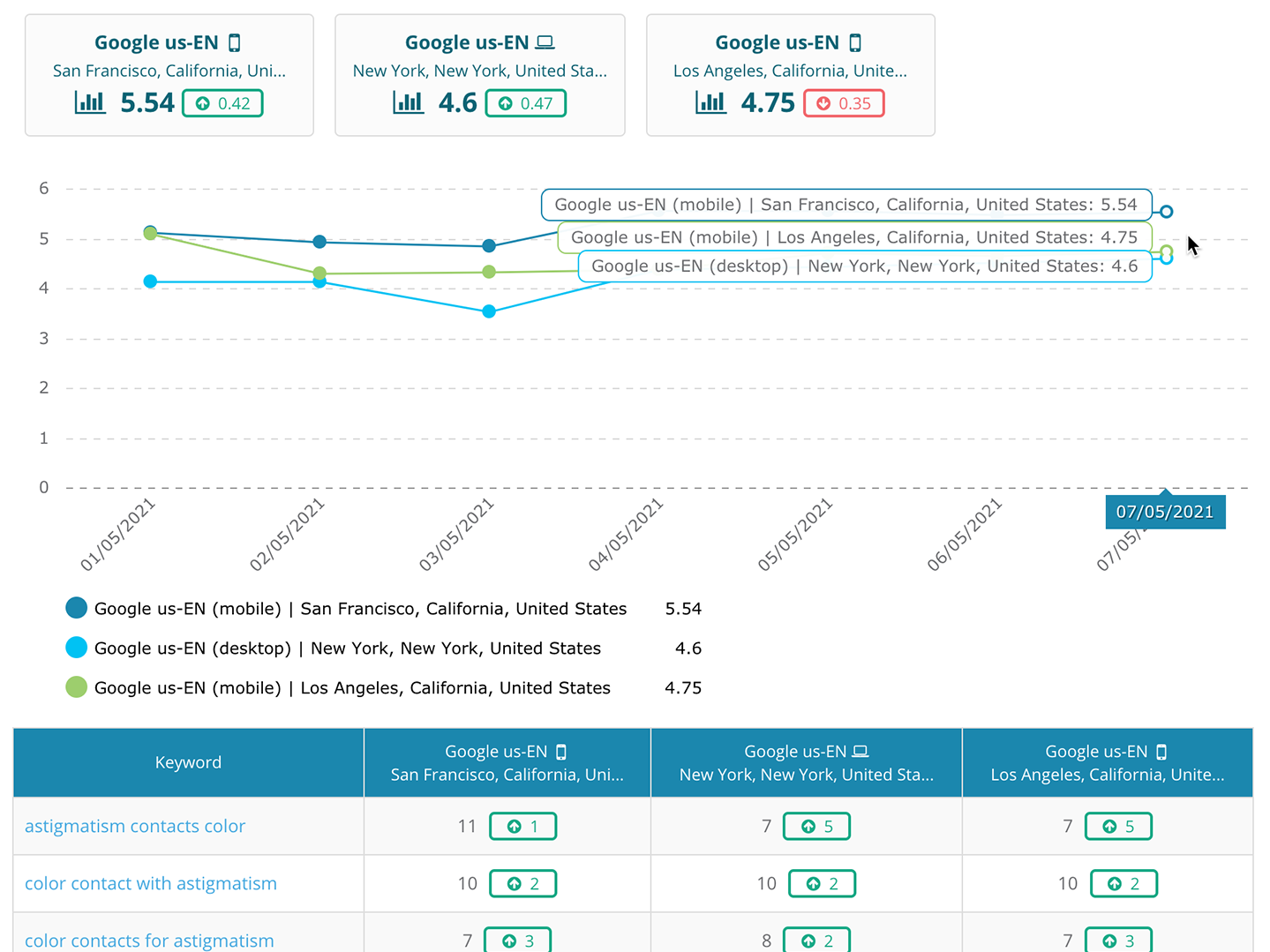Click the 07/05/2021 San Francisco data point
This screenshot has height=952, width=1270.
(x=1166, y=212)
